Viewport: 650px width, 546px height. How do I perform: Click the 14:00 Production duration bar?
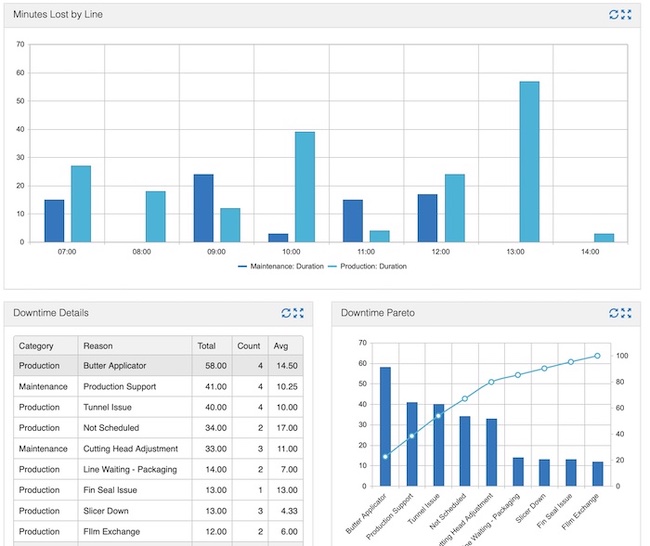pyautogui.click(x=604, y=238)
